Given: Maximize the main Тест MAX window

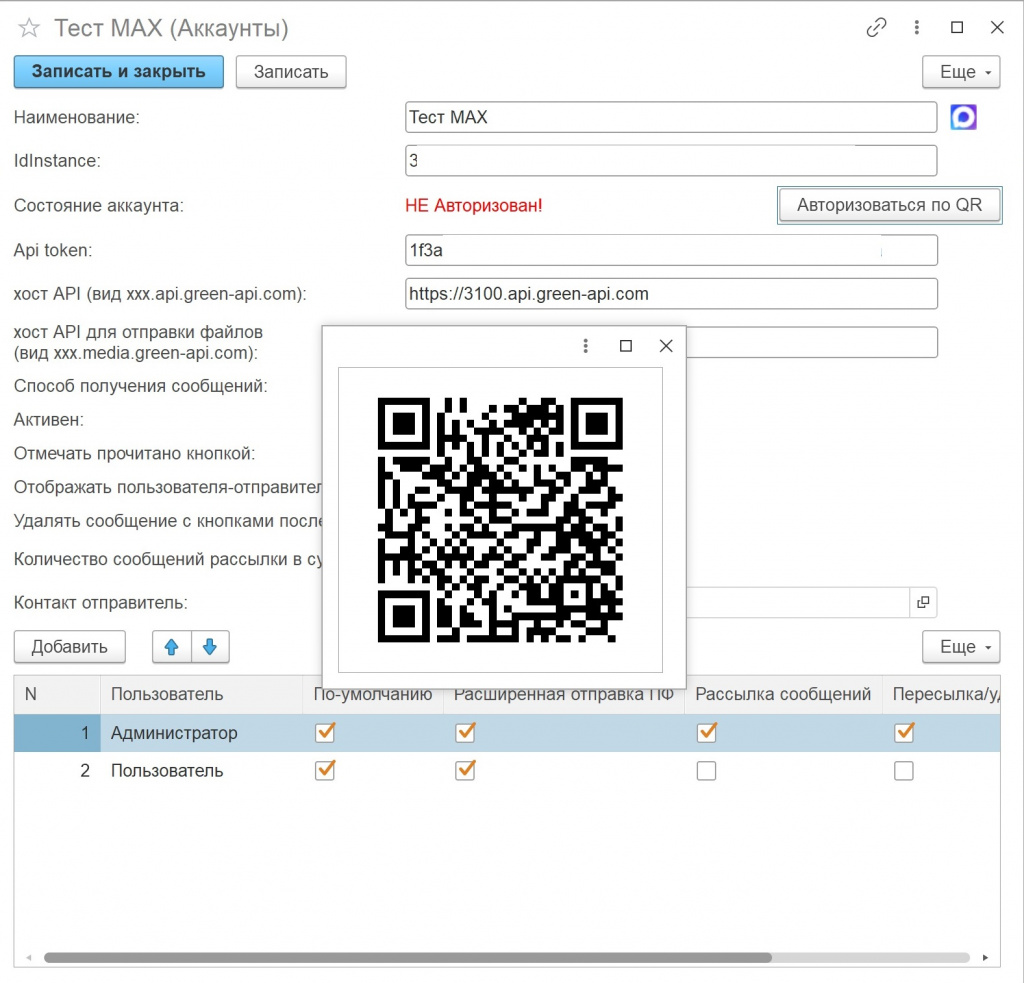Looking at the screenshot, I should click(x=957, y=27).
